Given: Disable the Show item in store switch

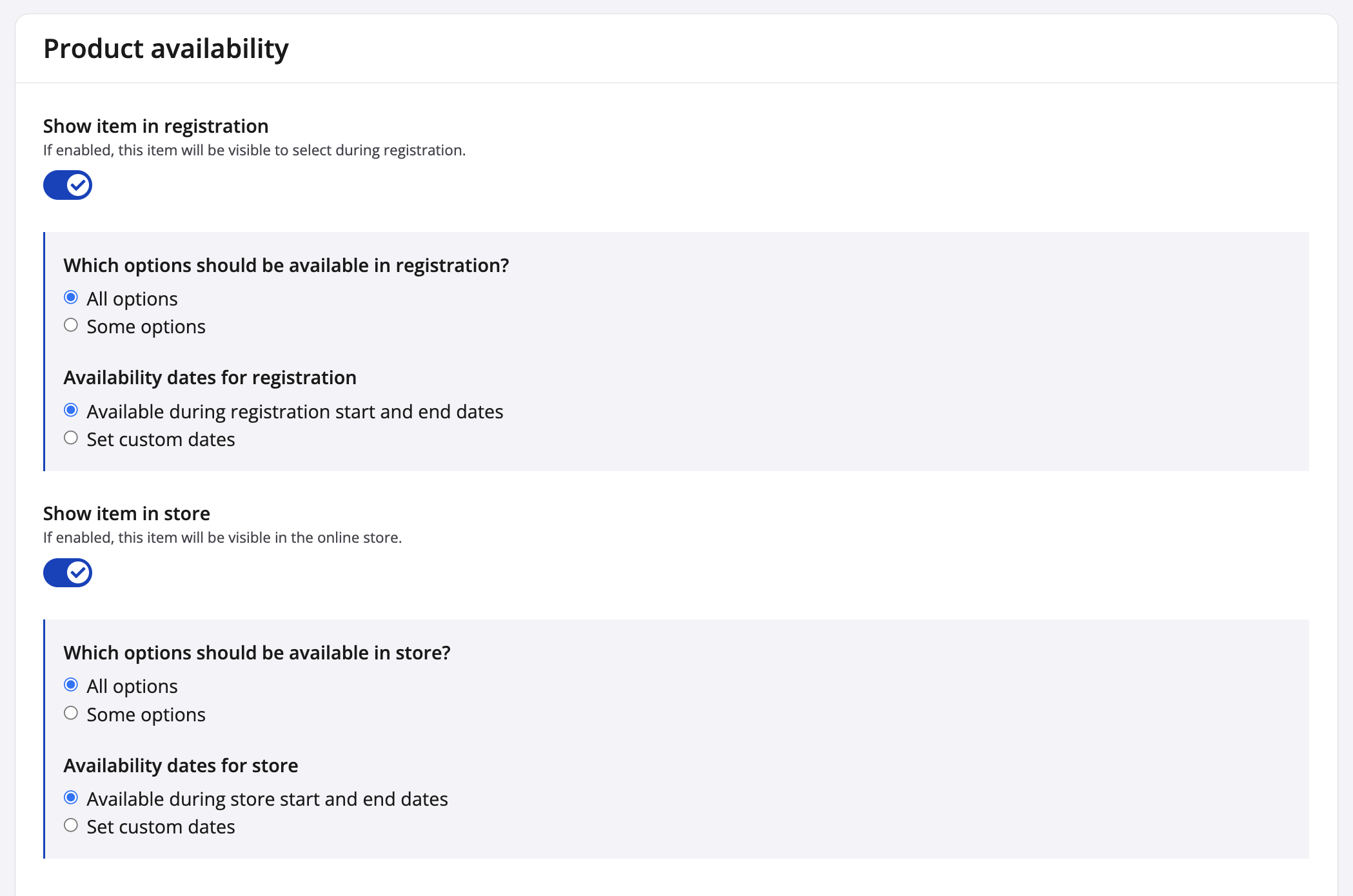Looking at the screenshot, I should pos(68,573).
